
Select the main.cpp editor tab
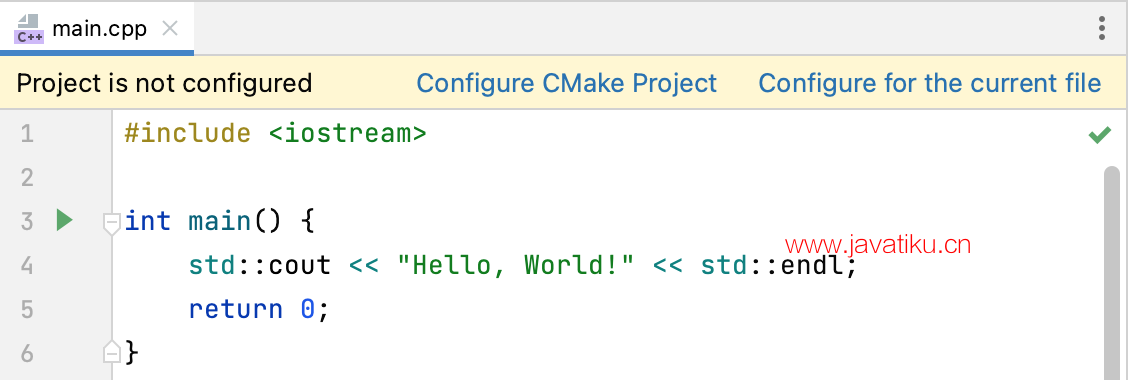(97, 29)
